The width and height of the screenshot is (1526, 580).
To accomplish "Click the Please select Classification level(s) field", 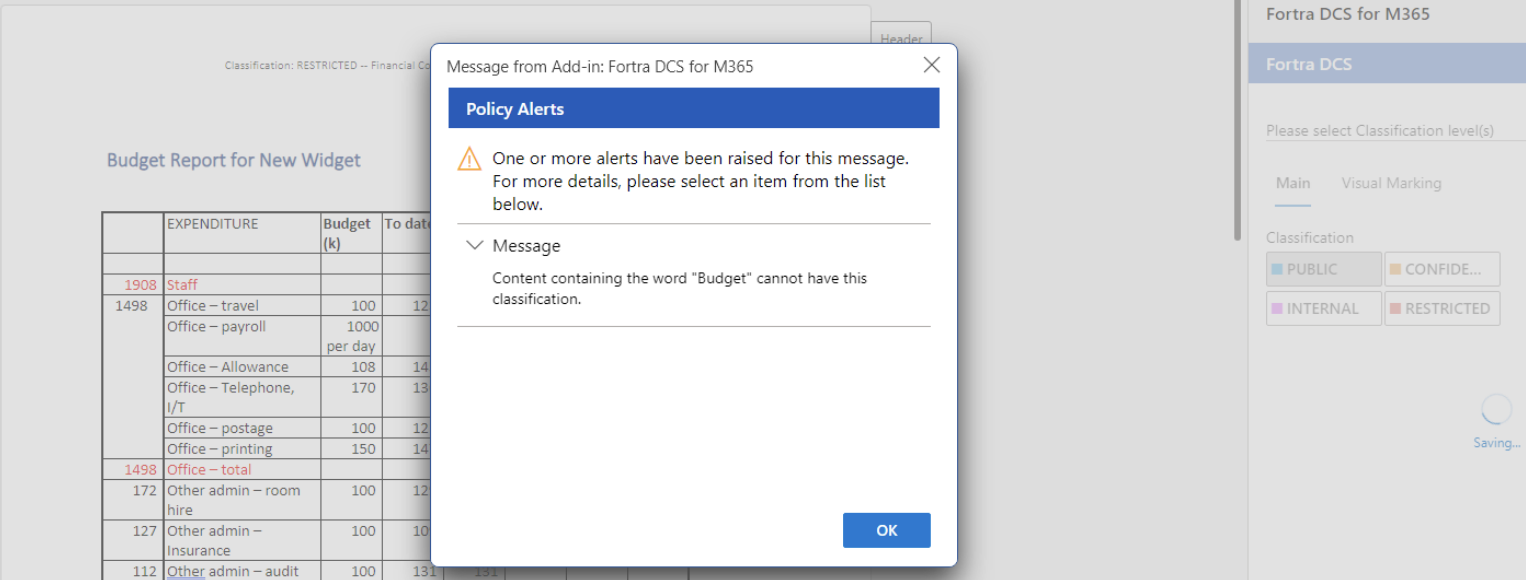I will coord(1379,131).
